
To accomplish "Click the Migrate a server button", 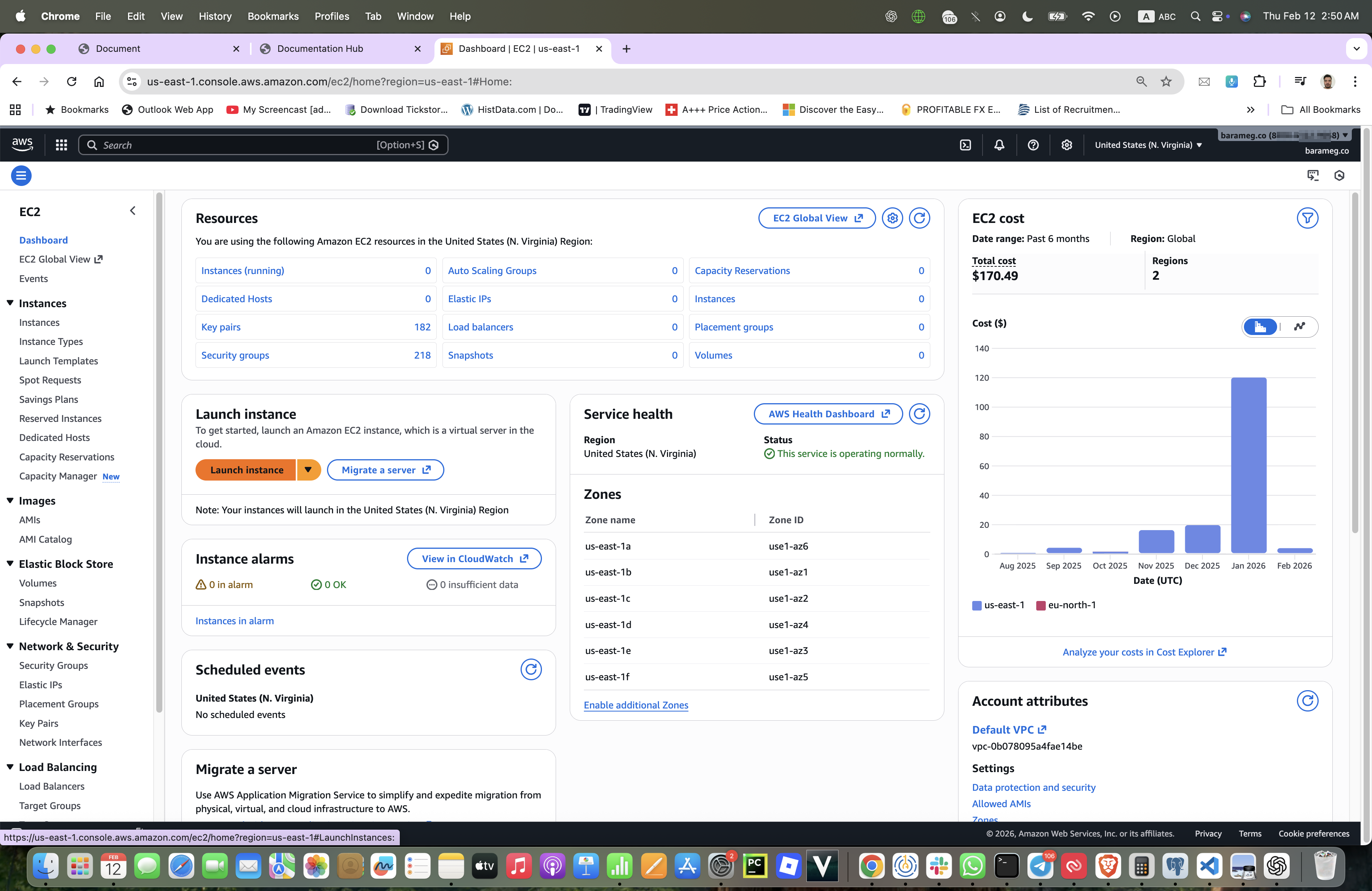I will pos(385,470).
